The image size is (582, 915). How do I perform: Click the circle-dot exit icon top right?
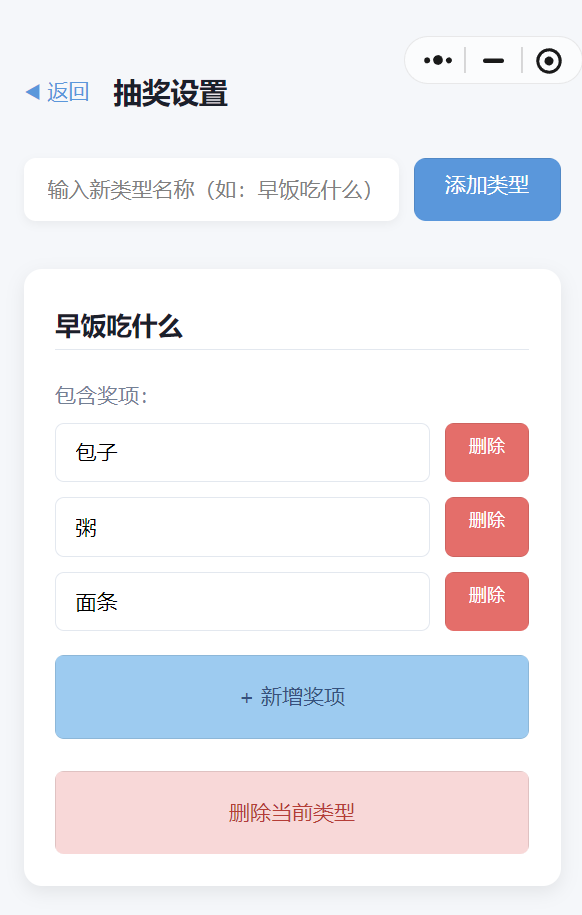[548, 60]
